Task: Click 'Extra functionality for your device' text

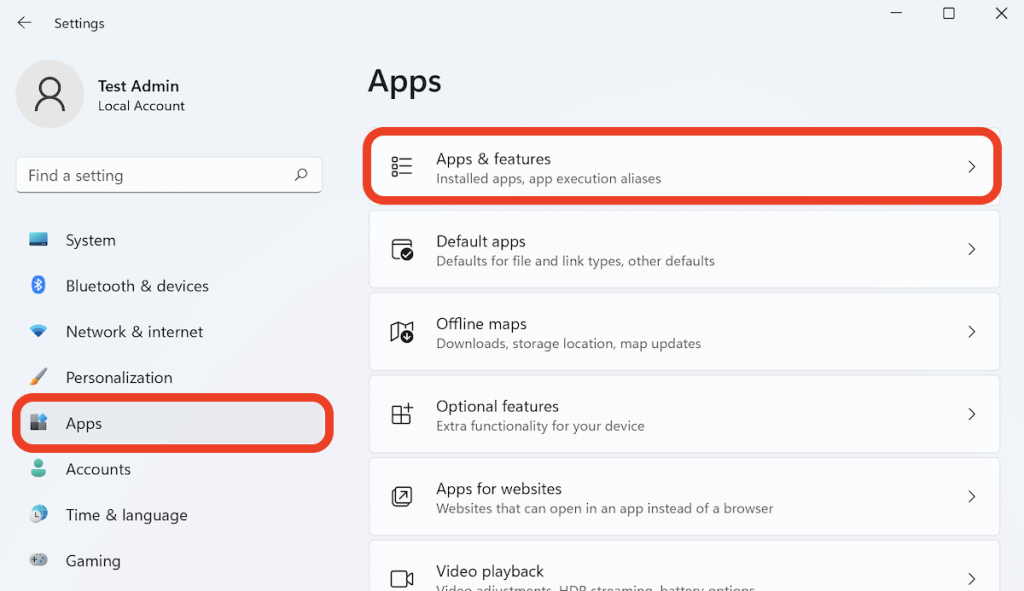Action: pyautogui.click(x=540, y=426)
